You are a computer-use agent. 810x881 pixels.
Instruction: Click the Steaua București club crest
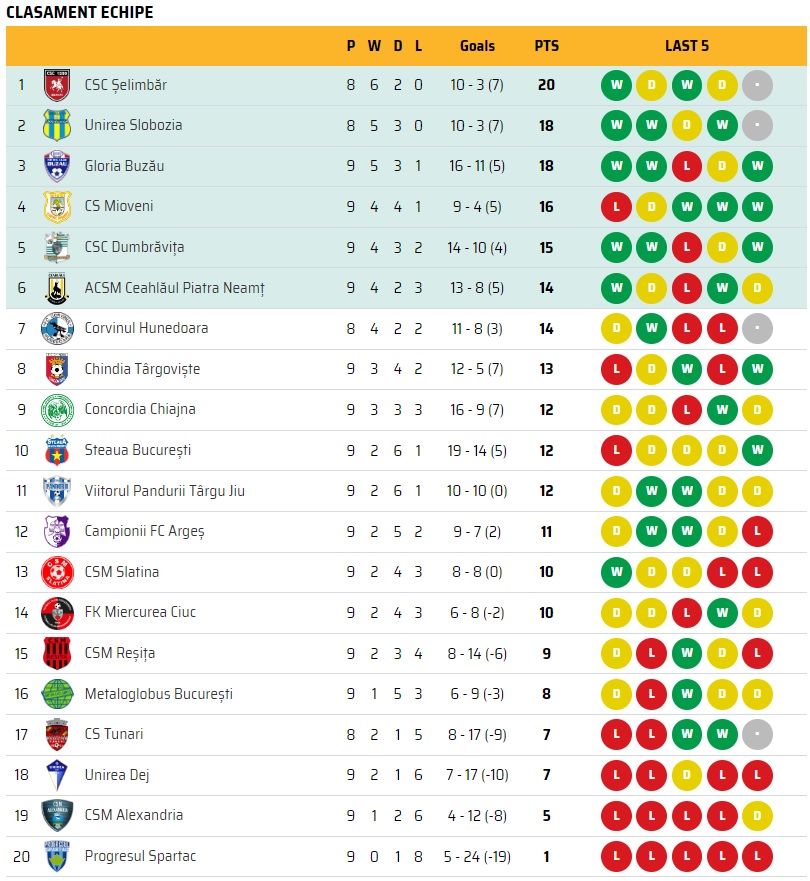pos(57,451)
